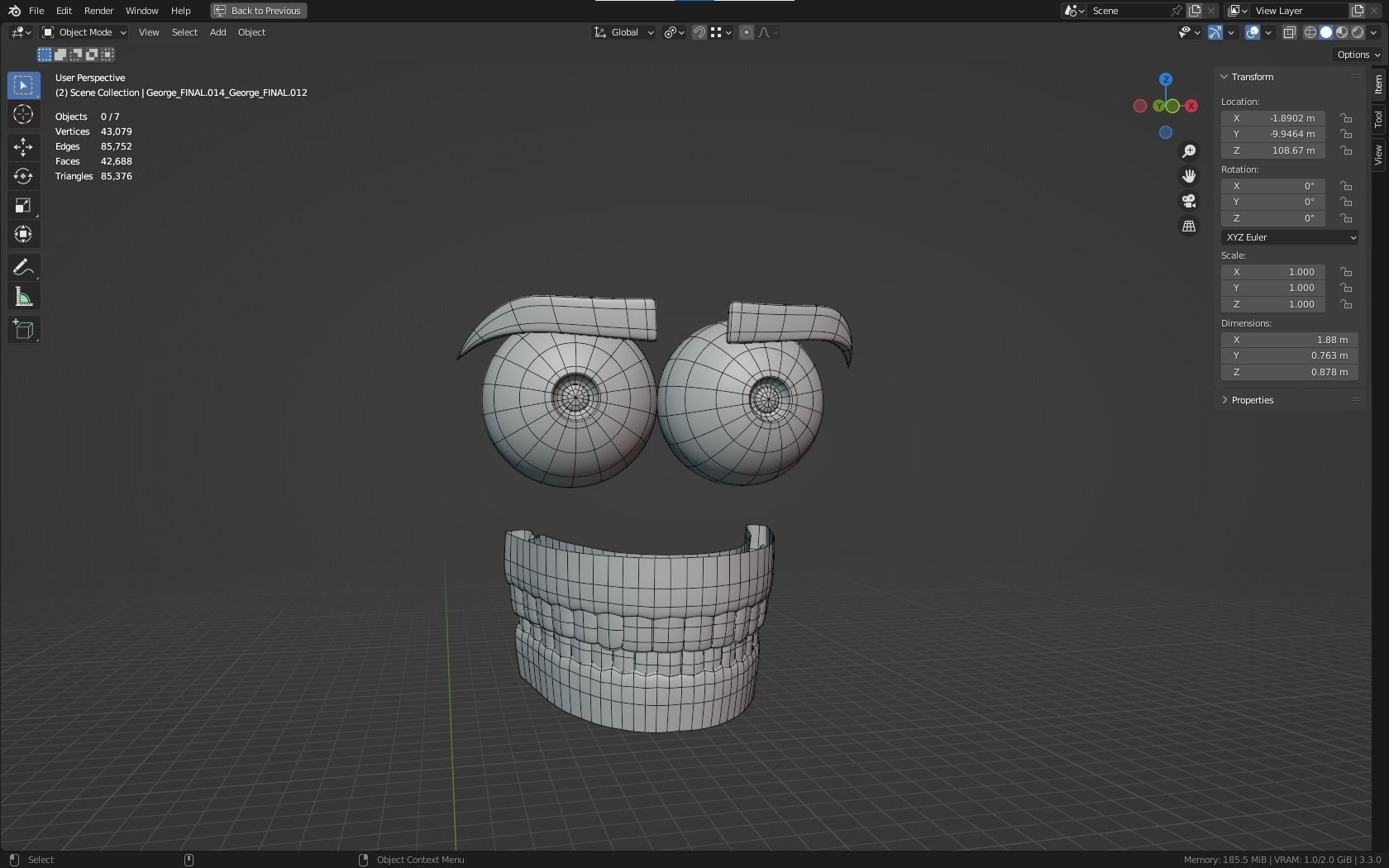Open the viewport Select menu
Screen dimensions: 1389x868
pyautogui.click(x=184, y=32)
